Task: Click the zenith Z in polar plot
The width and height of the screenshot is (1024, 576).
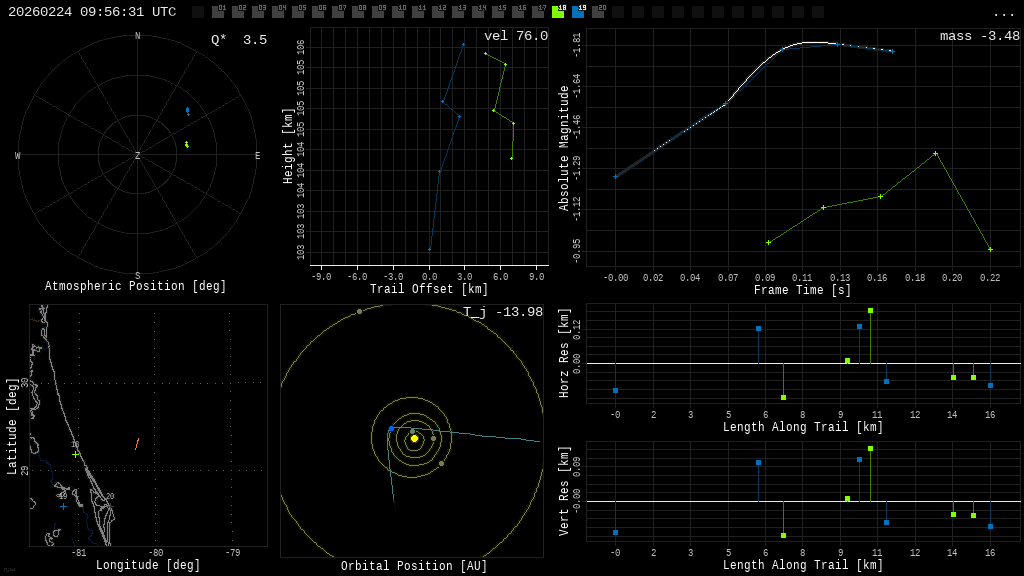Action: (x=137, y=155)
